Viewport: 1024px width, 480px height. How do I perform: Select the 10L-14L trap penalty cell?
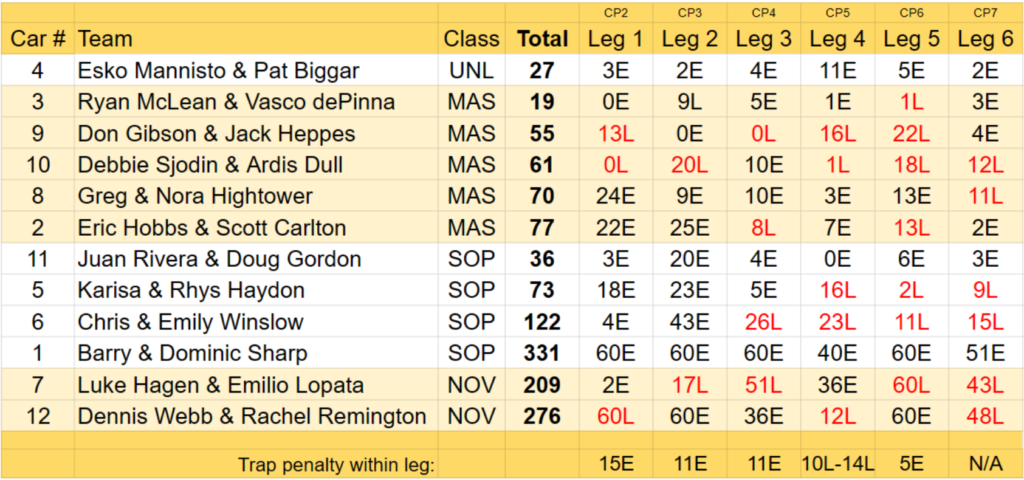(x=838, y=464)
